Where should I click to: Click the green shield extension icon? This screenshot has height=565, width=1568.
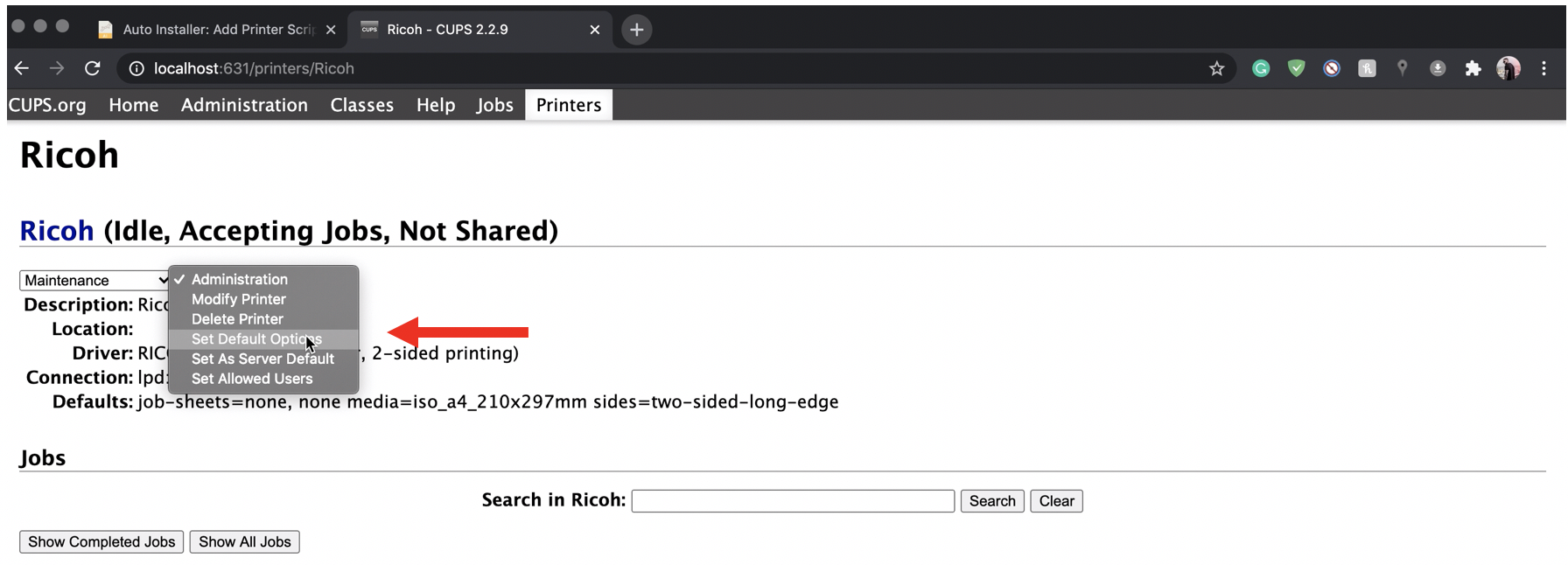(1296, 68)
